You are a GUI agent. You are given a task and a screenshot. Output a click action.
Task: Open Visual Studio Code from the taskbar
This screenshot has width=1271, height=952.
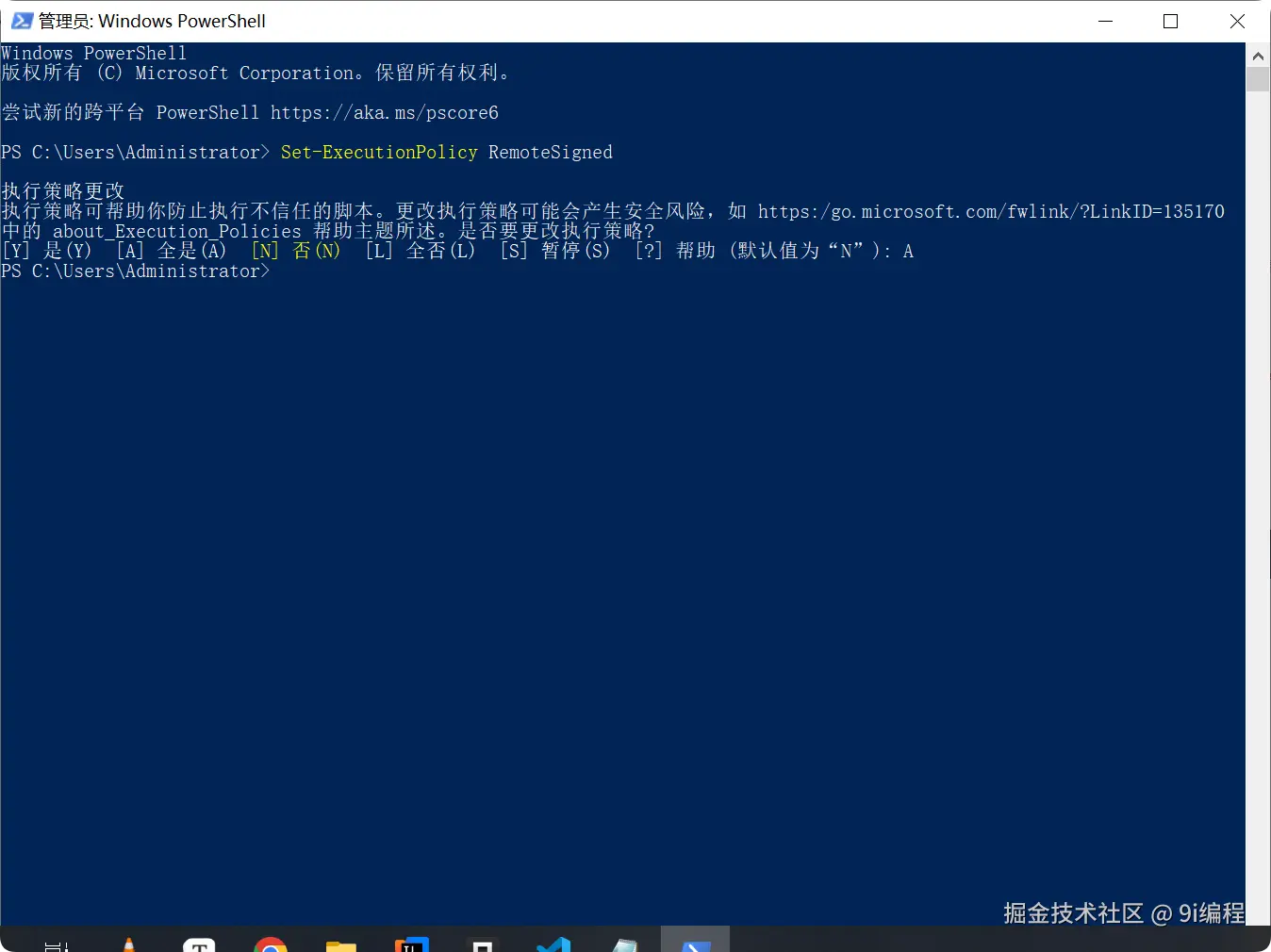click(553, 944)
